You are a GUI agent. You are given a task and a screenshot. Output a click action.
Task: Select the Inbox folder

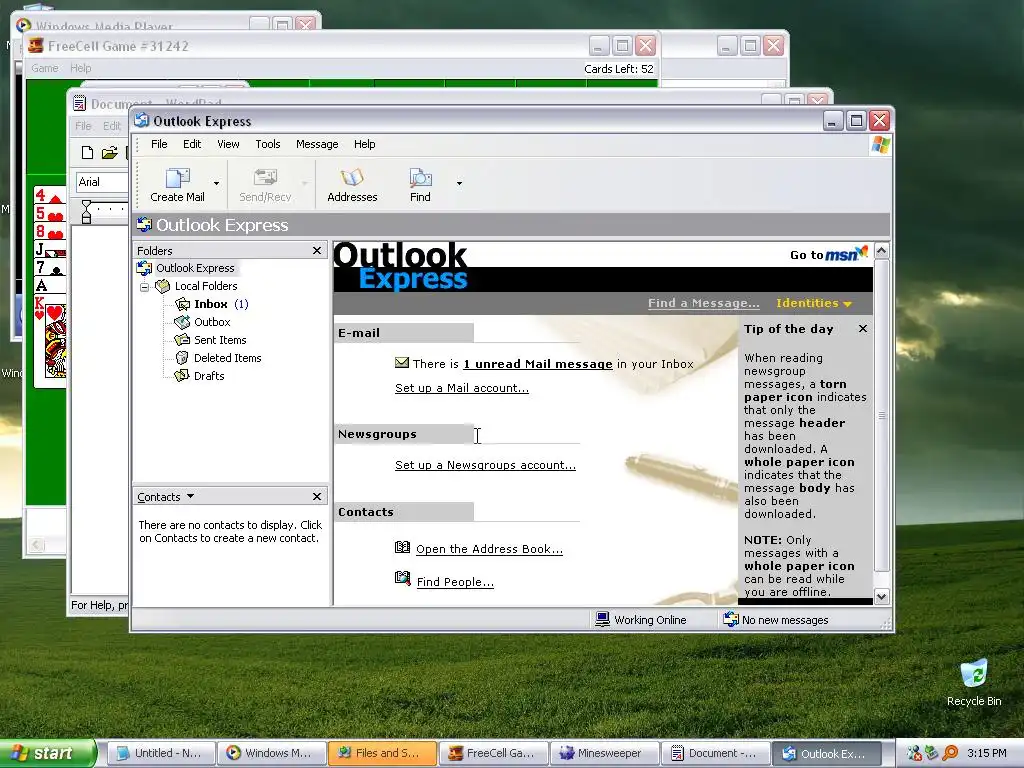(211, 304)
